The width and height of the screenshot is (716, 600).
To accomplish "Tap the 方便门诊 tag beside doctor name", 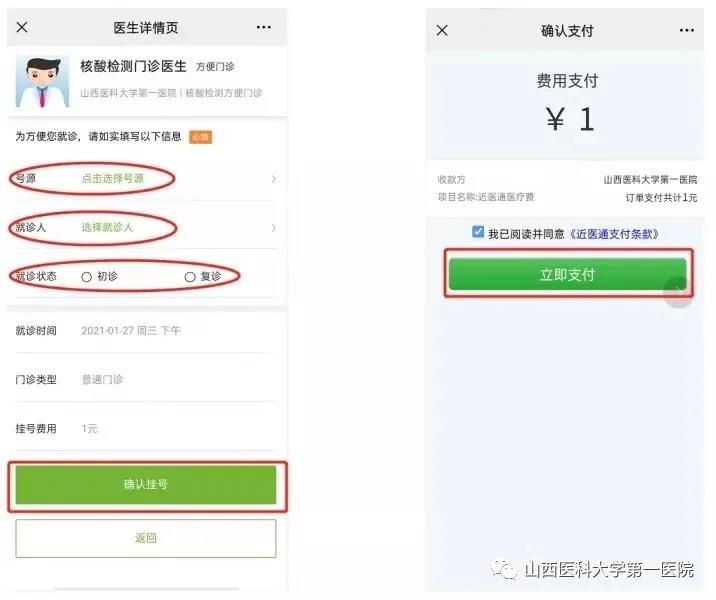I will (x=215, y=67).
